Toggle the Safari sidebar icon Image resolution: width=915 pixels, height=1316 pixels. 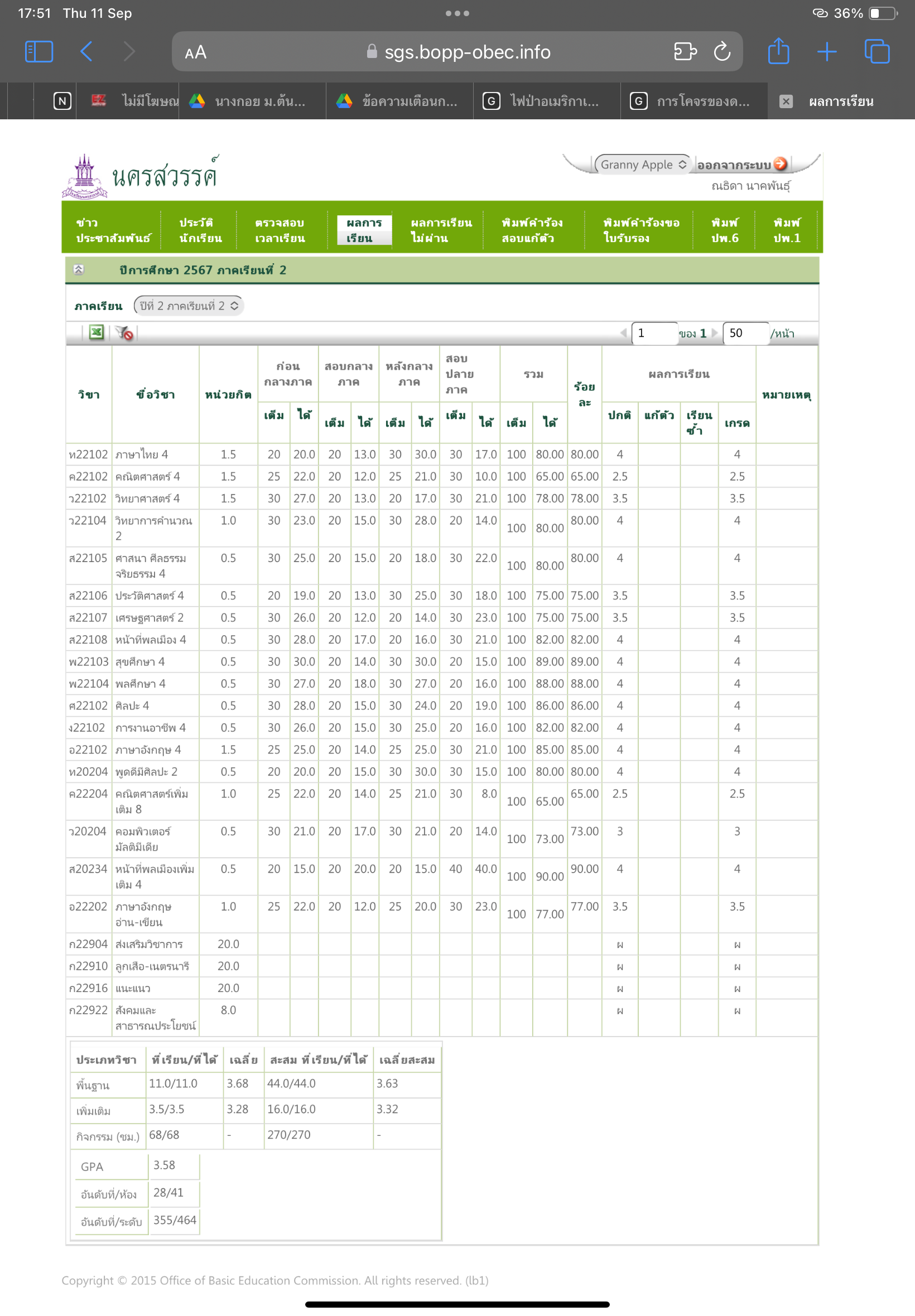click(x=39, y=51)
